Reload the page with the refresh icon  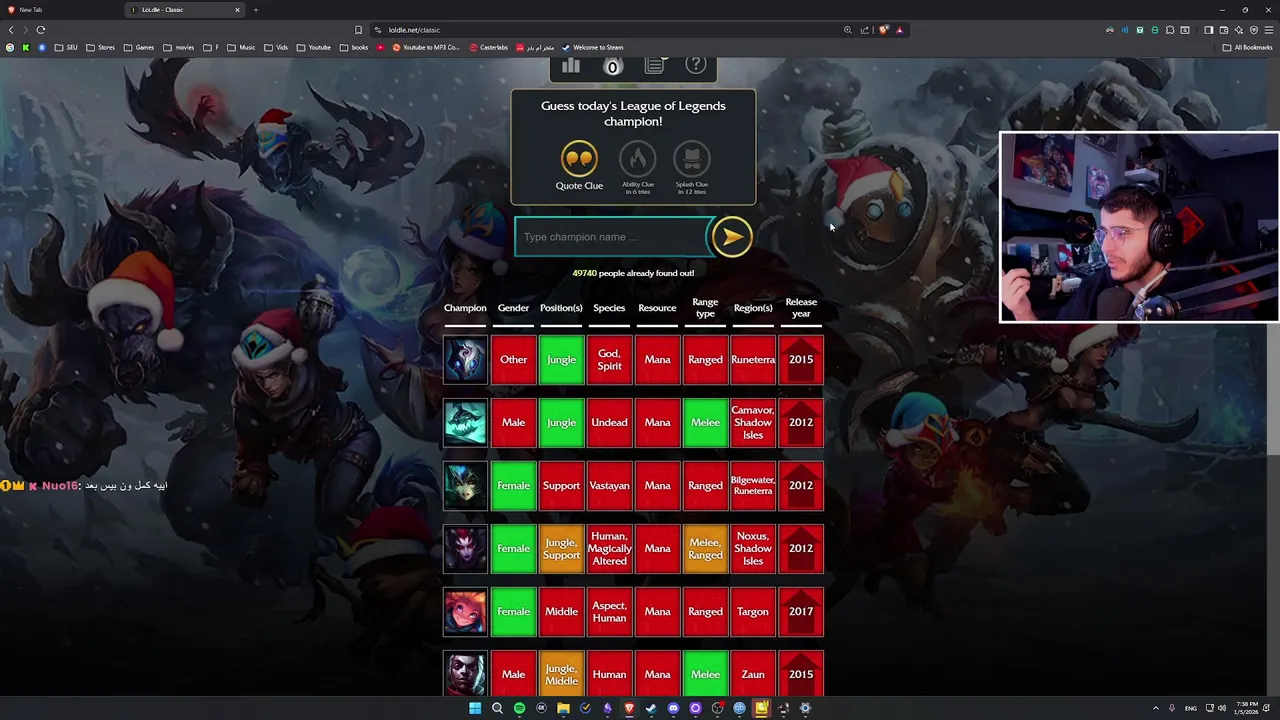[41, 30]
